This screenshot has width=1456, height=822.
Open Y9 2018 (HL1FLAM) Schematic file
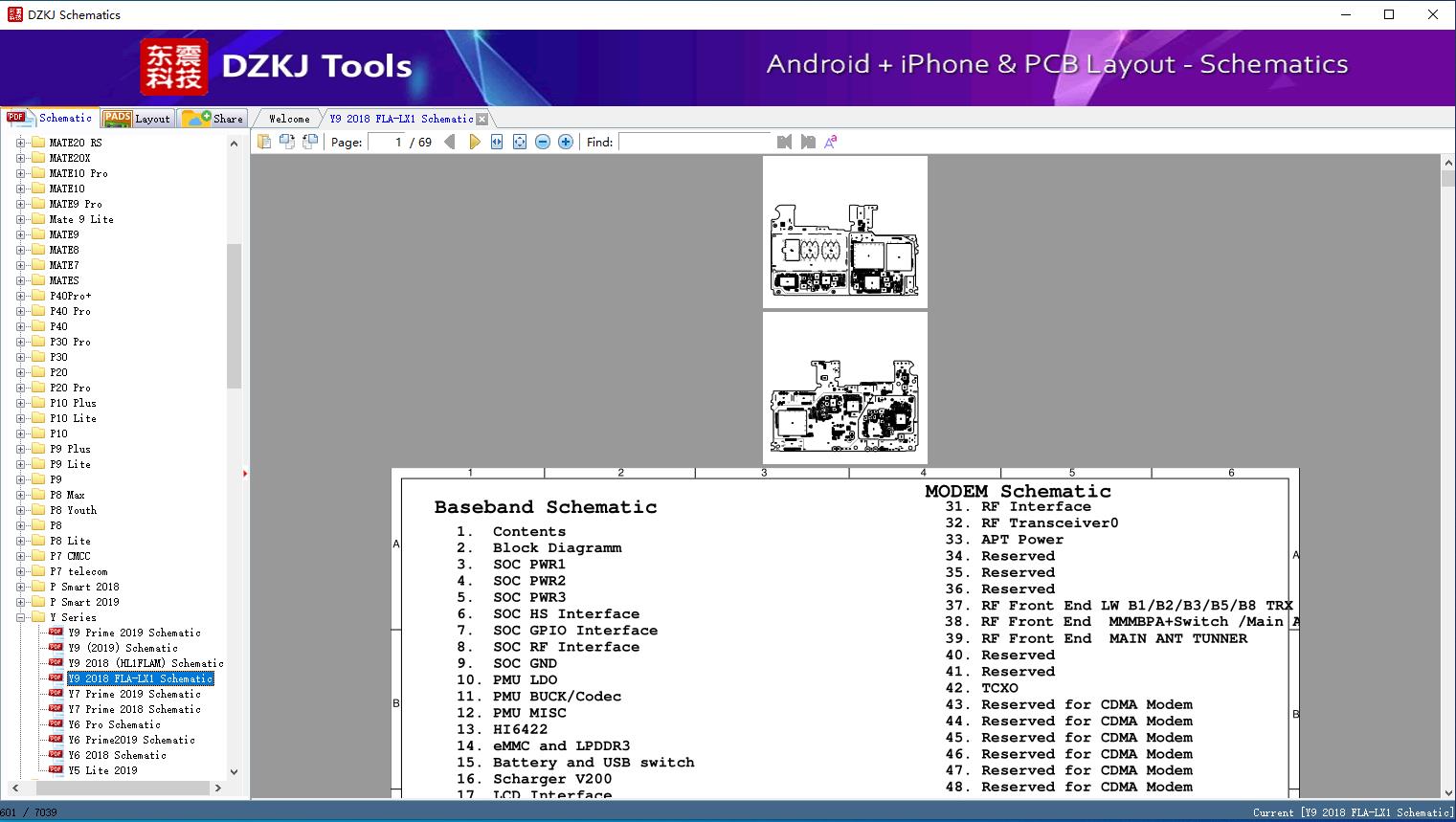point(146,663)
